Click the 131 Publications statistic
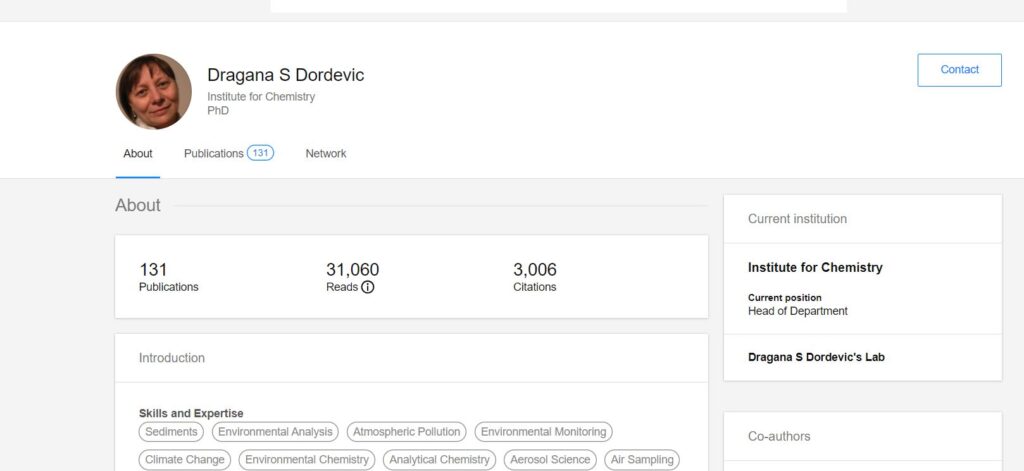 (x=168, y=277)
